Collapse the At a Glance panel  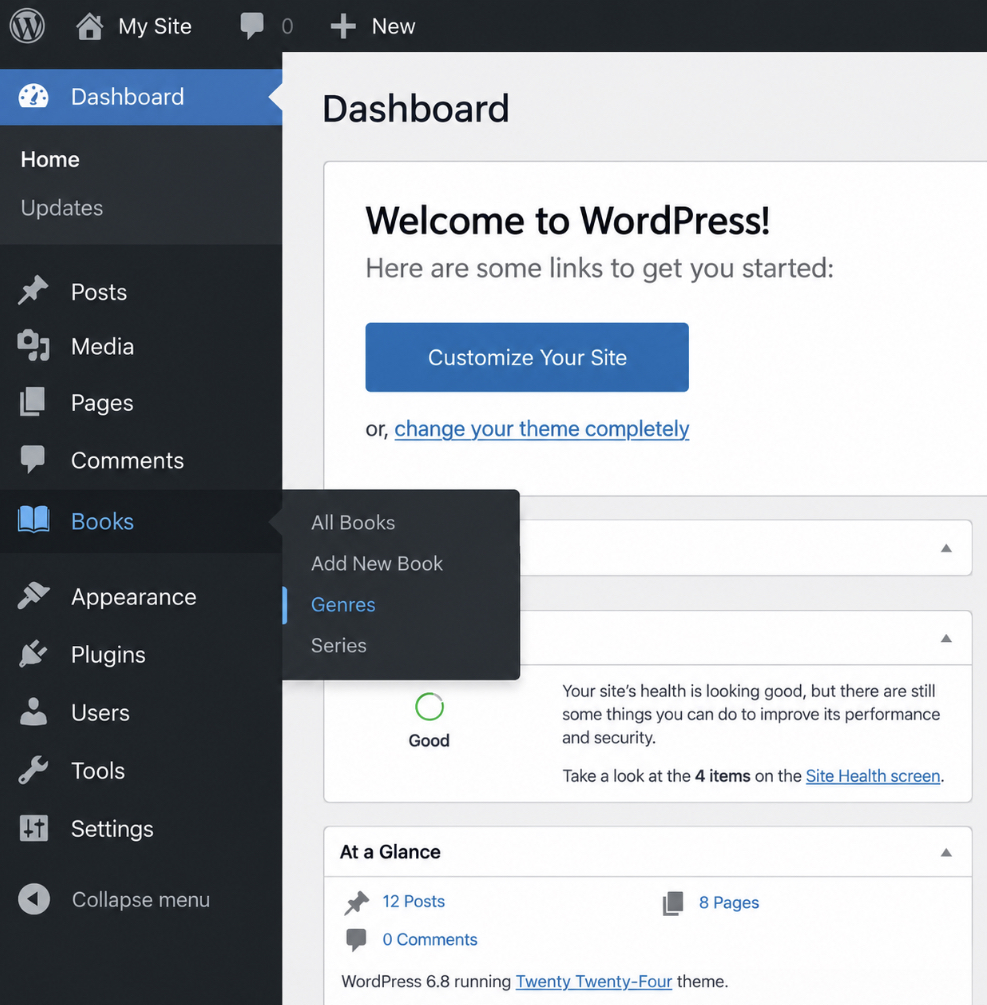click(x=946, y=852)
